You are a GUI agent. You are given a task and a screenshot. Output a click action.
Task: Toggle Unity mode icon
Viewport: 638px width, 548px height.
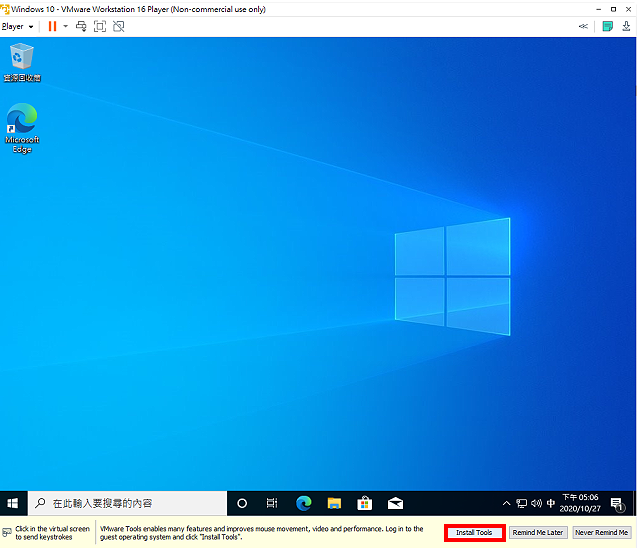[x=118, y=26]
